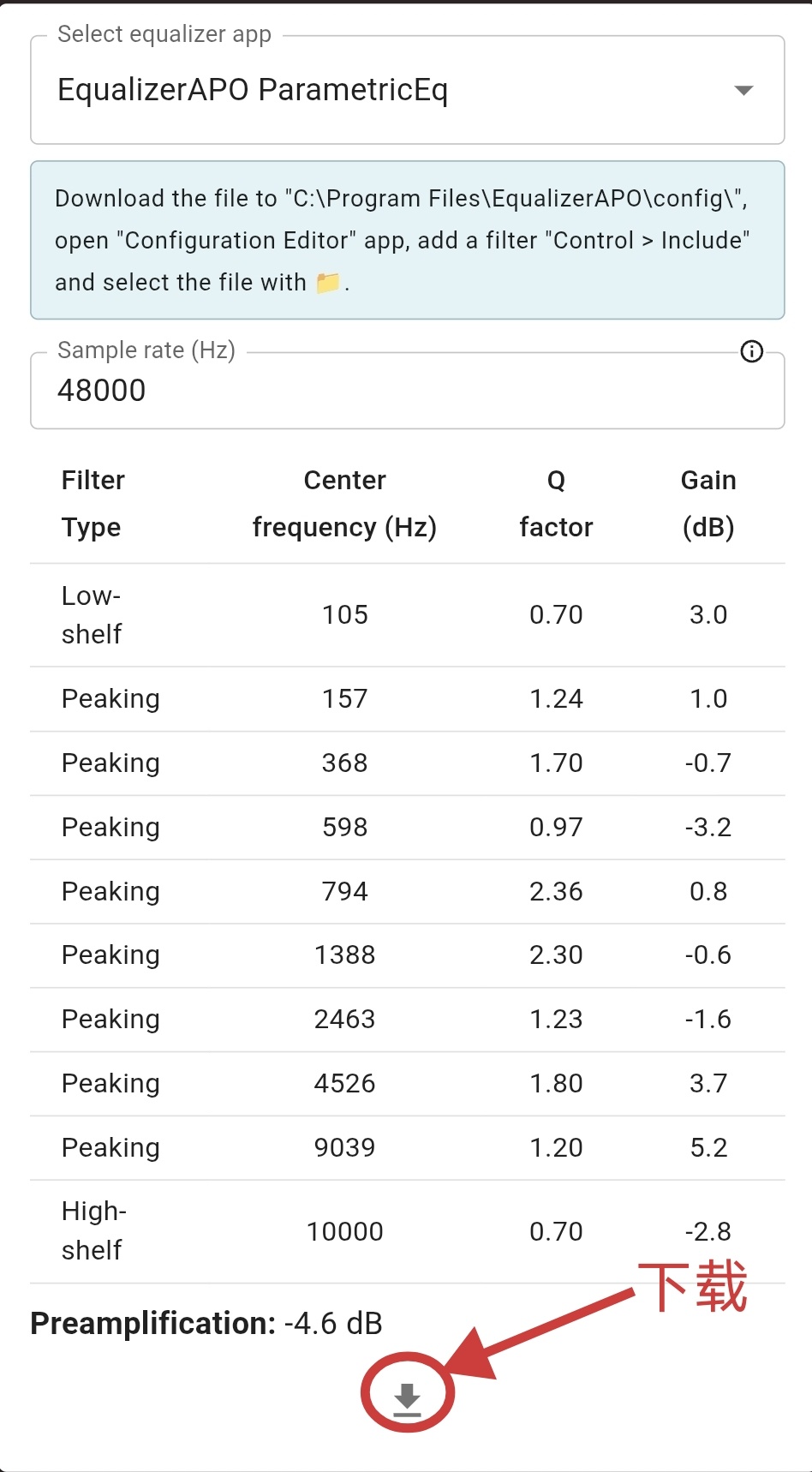Click the 2.36 Q factor value
This screenshot has width=812, height=1472.
(x=556, y=892)
